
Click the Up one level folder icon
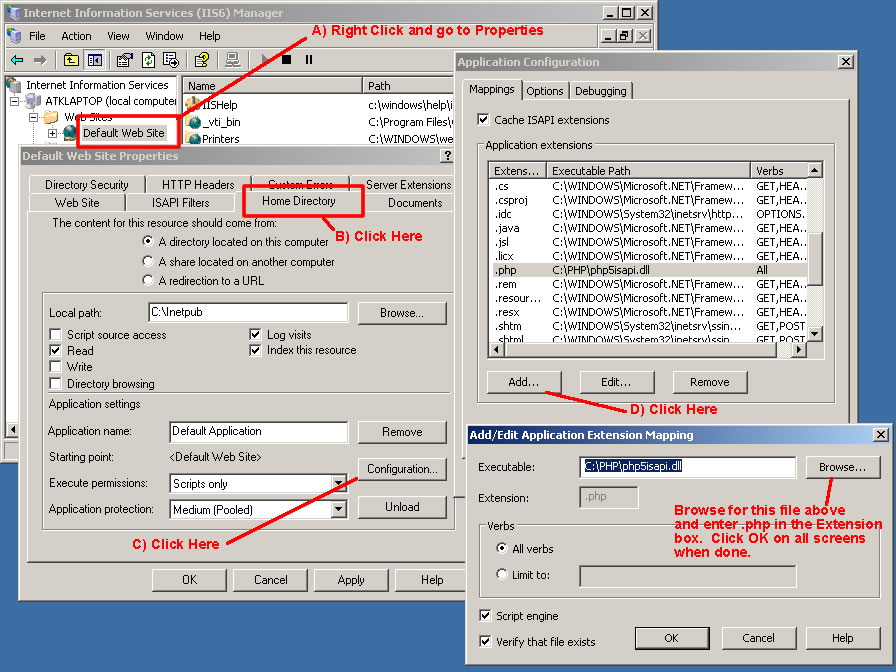71,59
